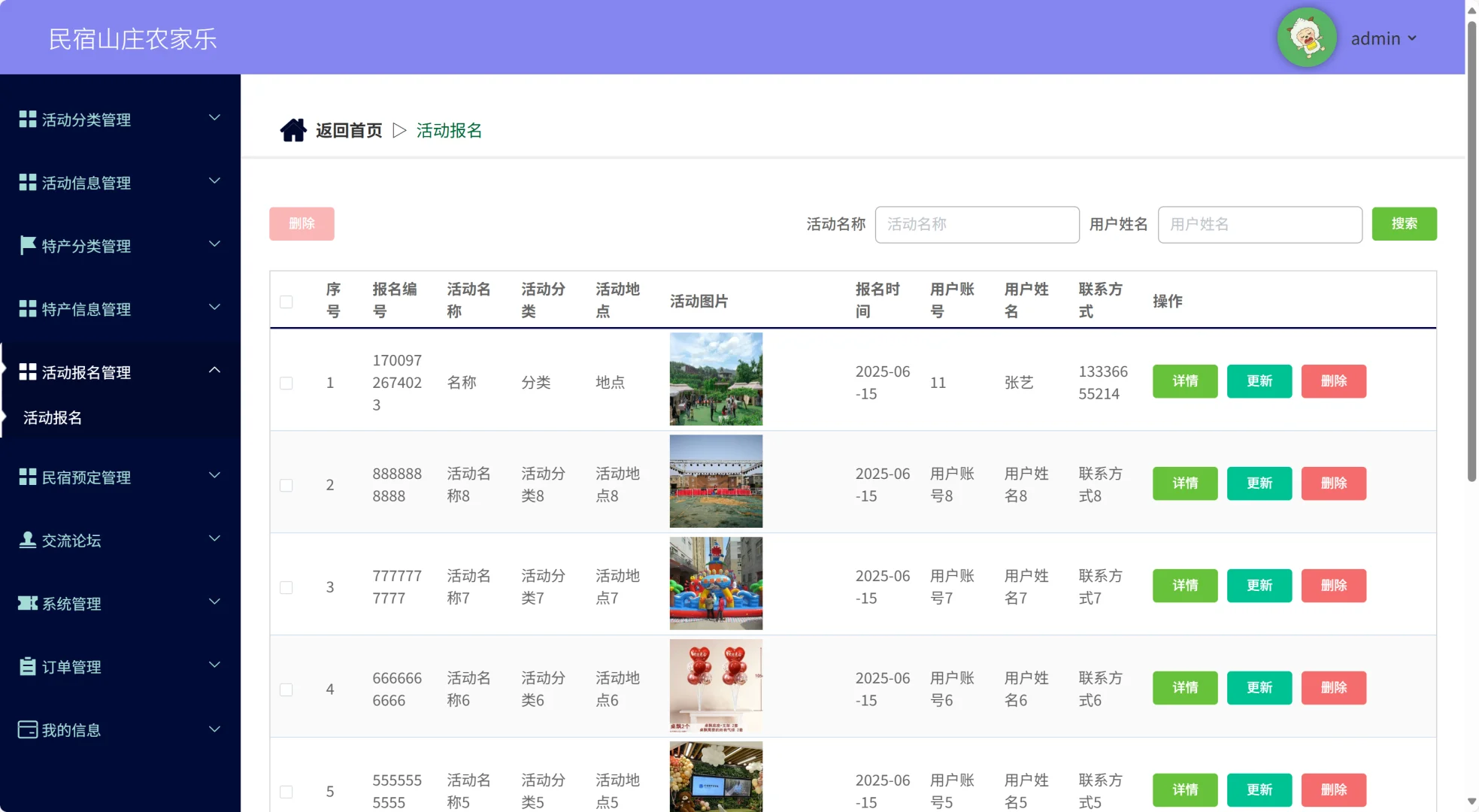
Task: Select the 特产分类管理 flag icon
Action: click(x=27, y=244)
